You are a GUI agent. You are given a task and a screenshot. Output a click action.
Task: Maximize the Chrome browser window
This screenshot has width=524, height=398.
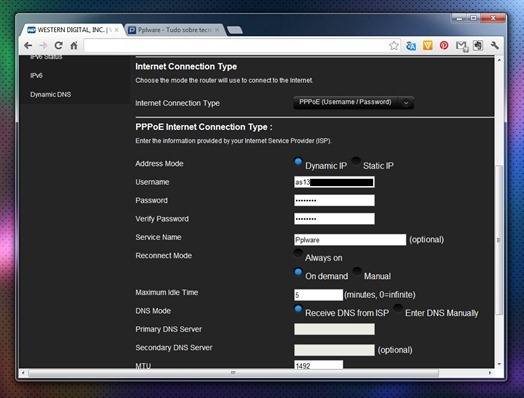point(473,18)
